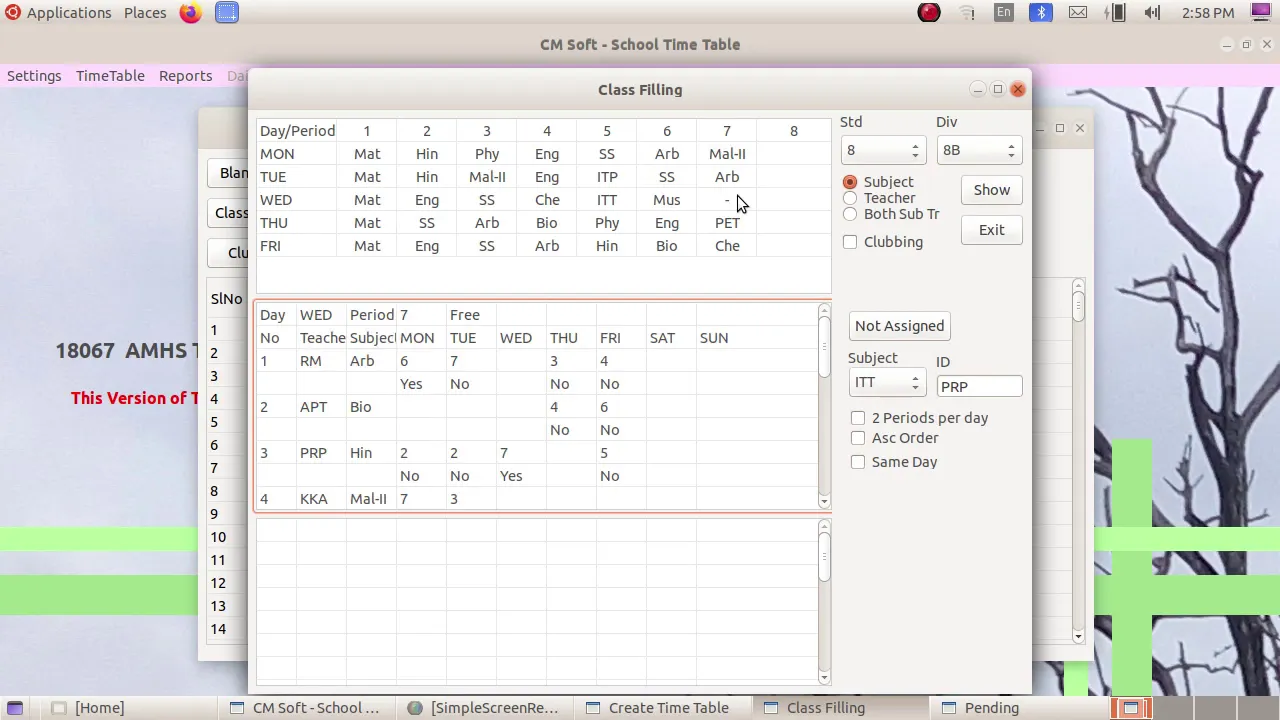Enable the Same Day checkbox
Viewport: 1280px width, 720px height.
[858, 462]
